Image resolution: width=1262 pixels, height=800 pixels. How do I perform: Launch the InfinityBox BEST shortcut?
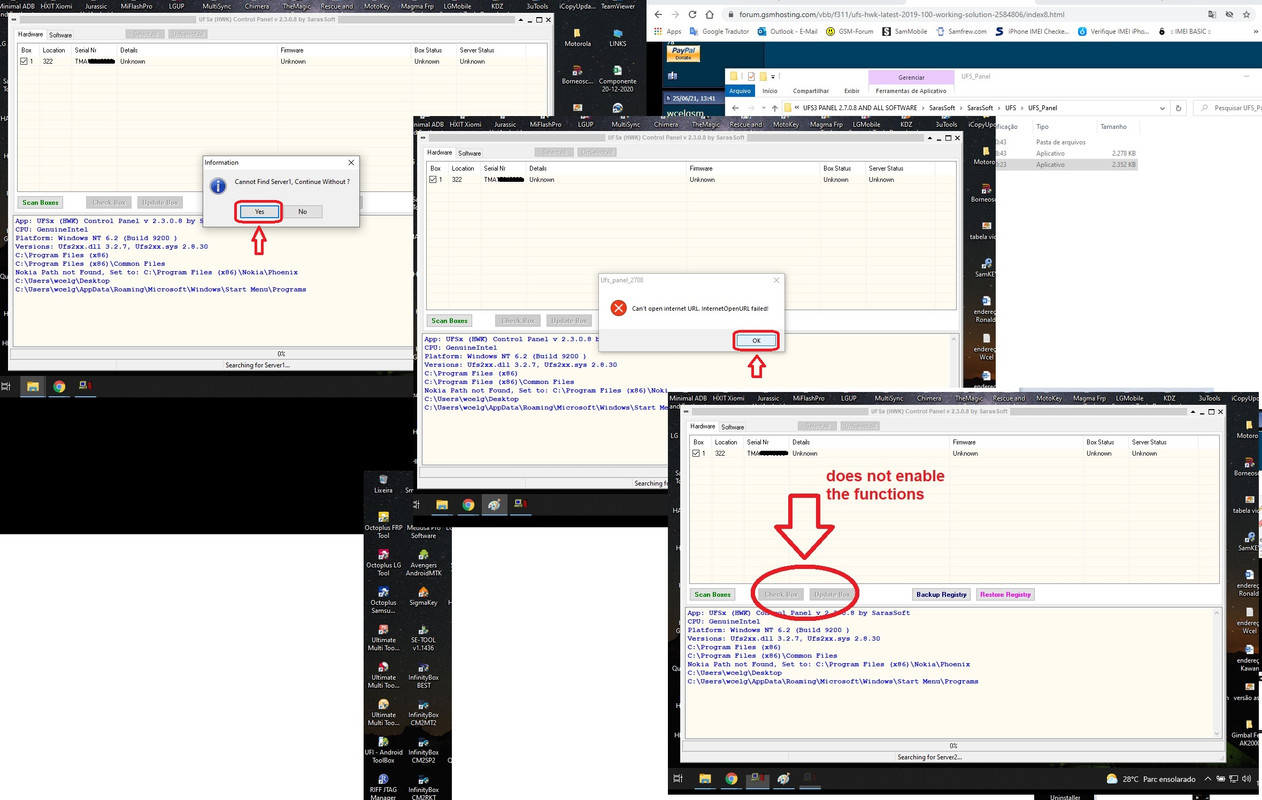coord(423,675)
